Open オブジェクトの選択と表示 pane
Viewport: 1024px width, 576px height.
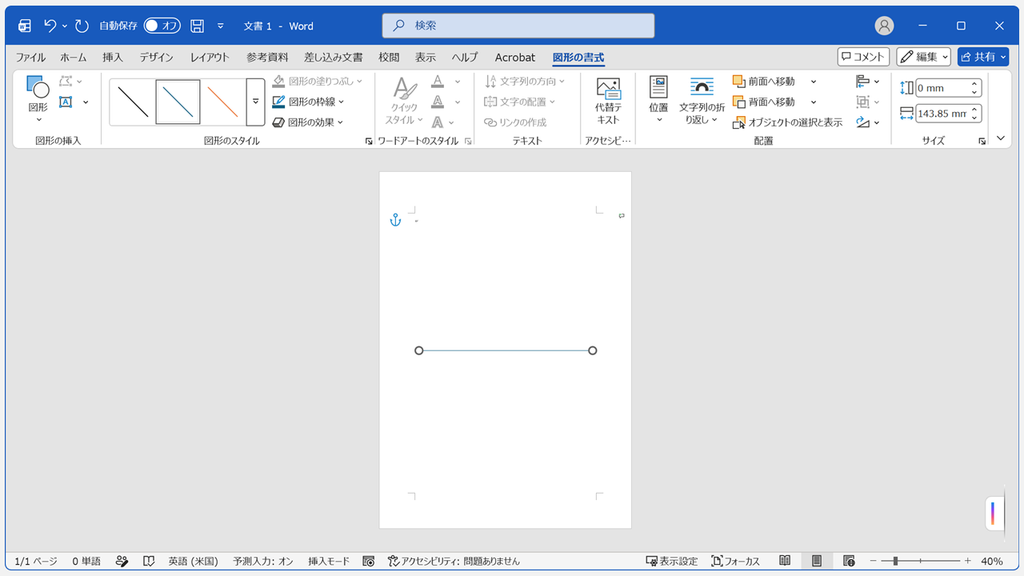788,122
